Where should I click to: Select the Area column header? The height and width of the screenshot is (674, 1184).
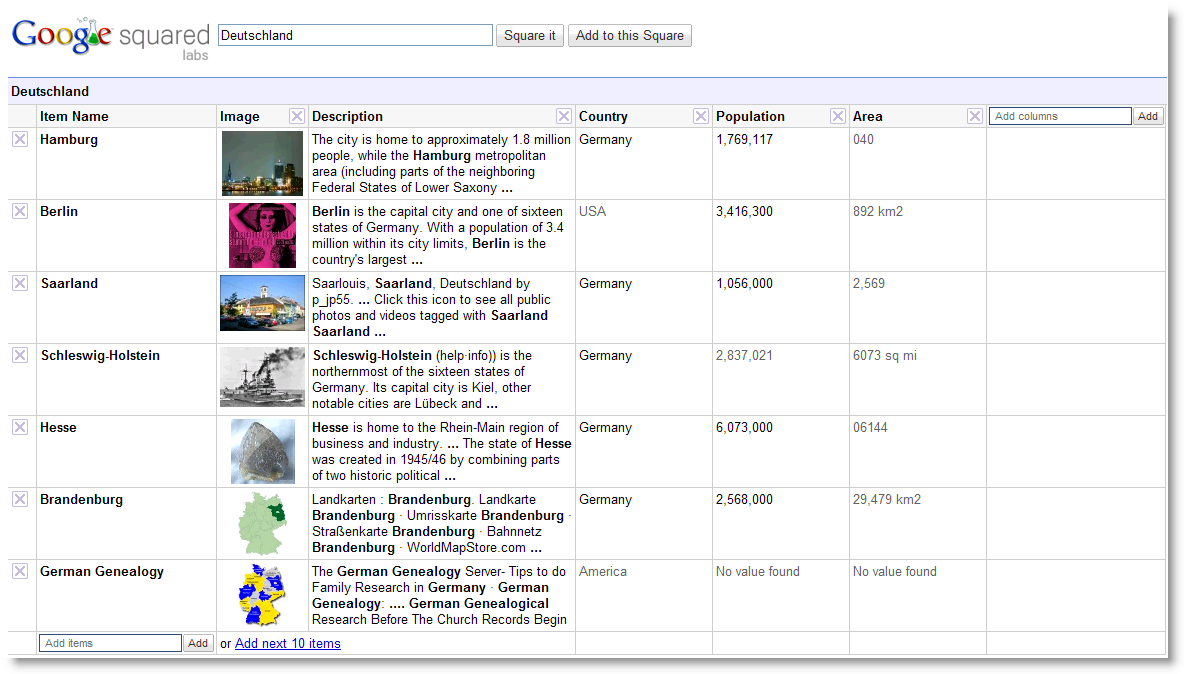pyautogui.click(x=868, y=116)
